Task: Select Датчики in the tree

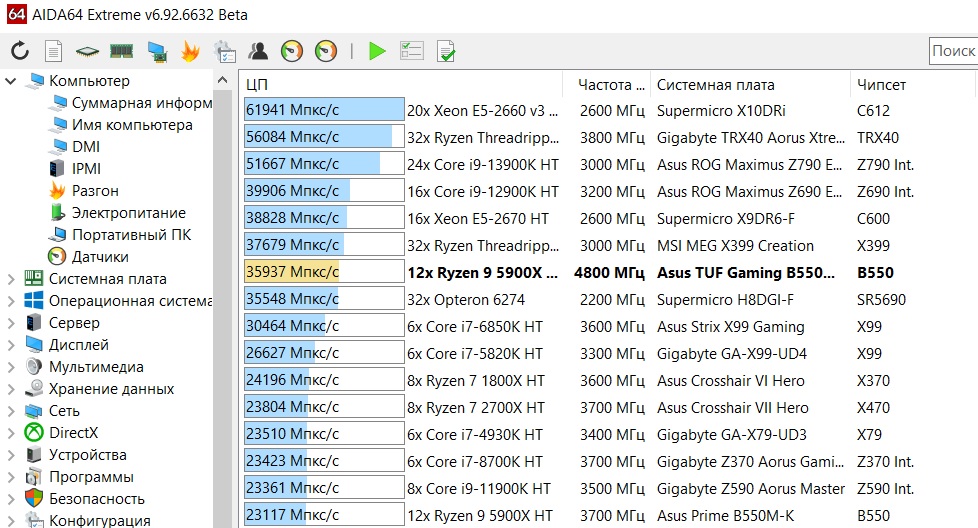Action: [x=100, y=257]
